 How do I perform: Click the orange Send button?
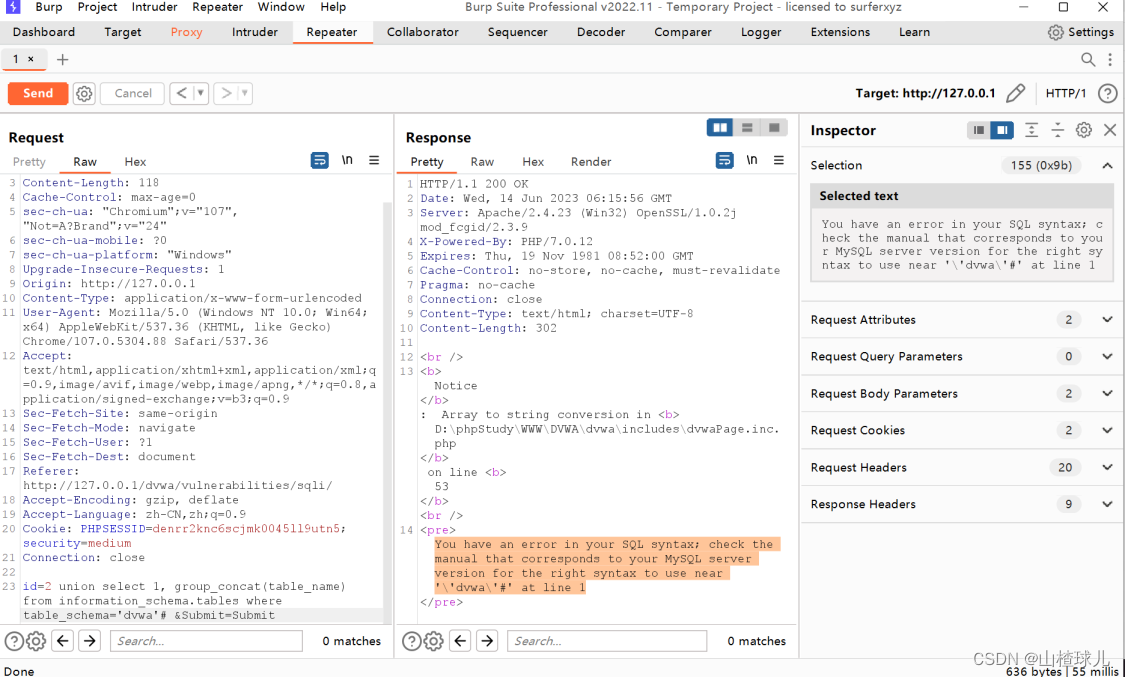coord(38,93)
